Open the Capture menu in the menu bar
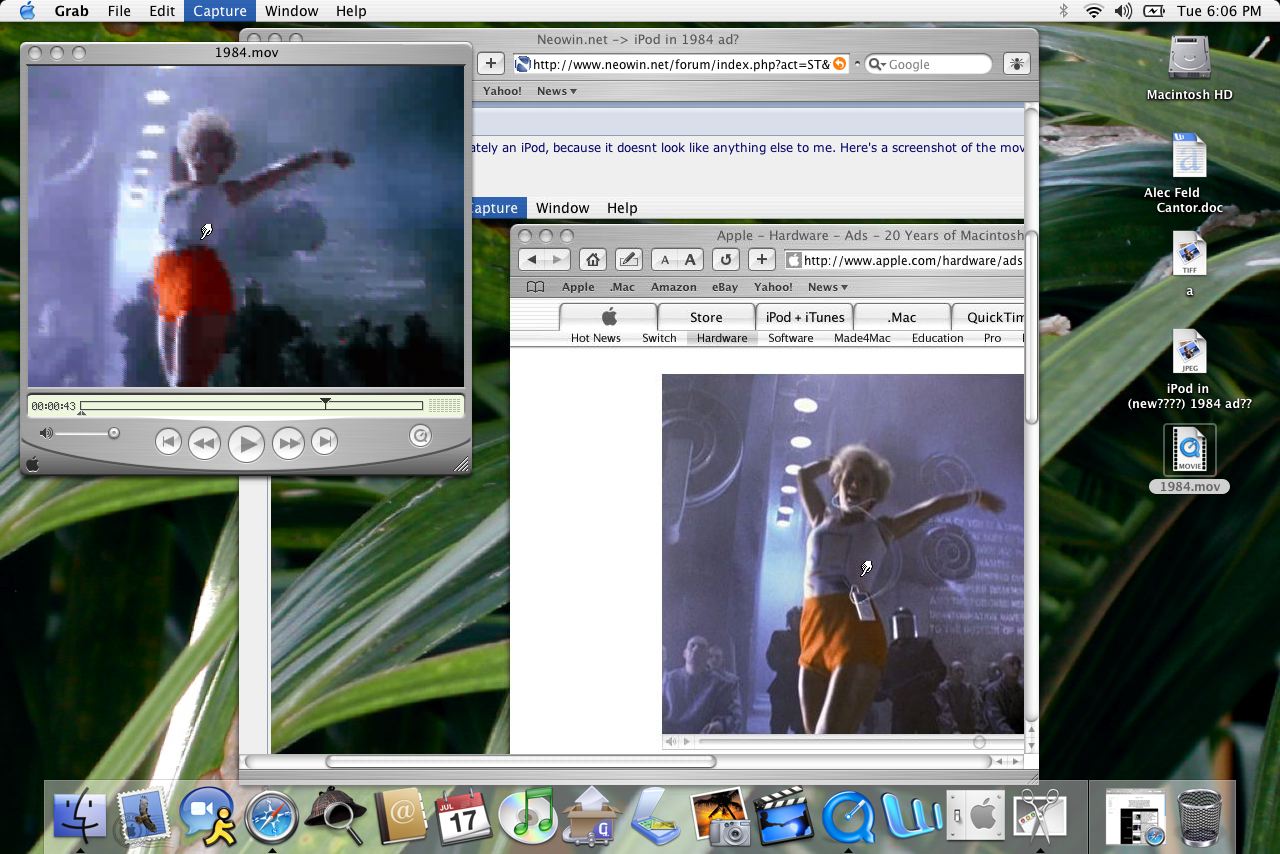Image resolution: width=1280 pixels, height=854 pixels. coord(219,11)
